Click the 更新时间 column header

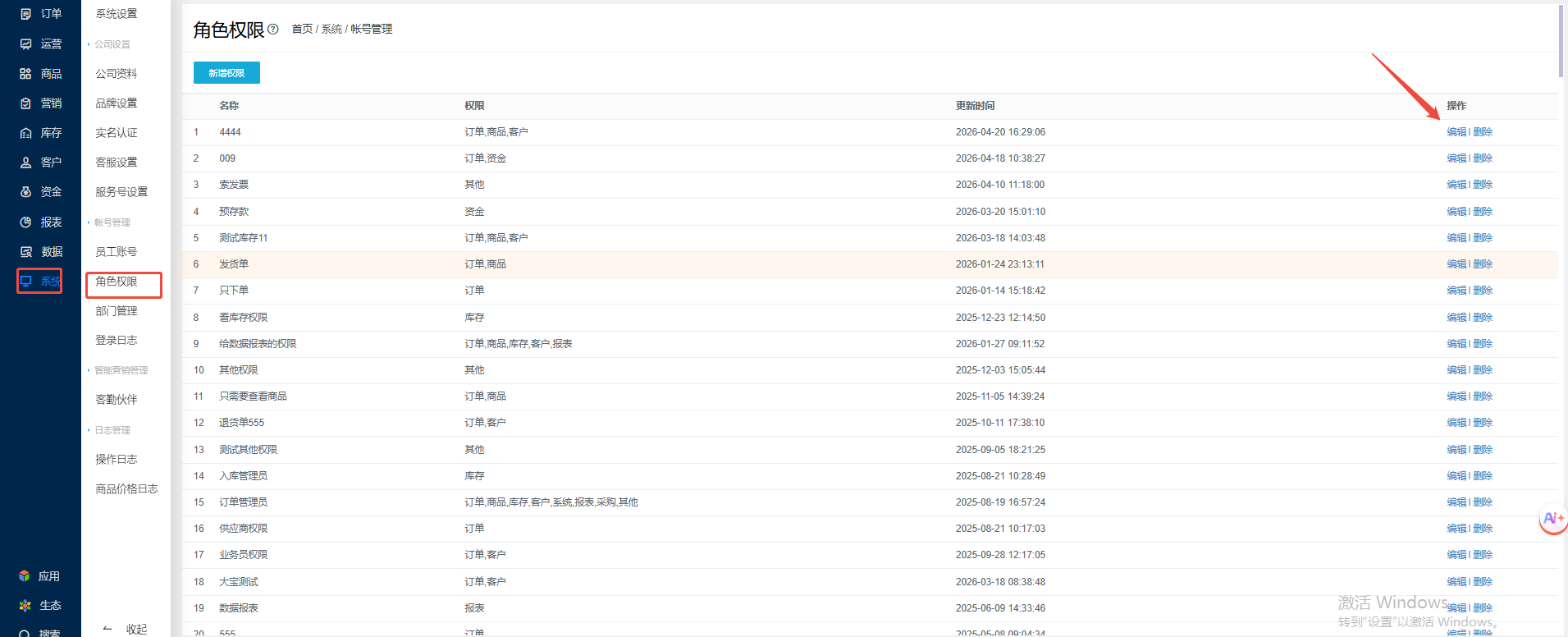pyautogui.click(x=975, y=106)
